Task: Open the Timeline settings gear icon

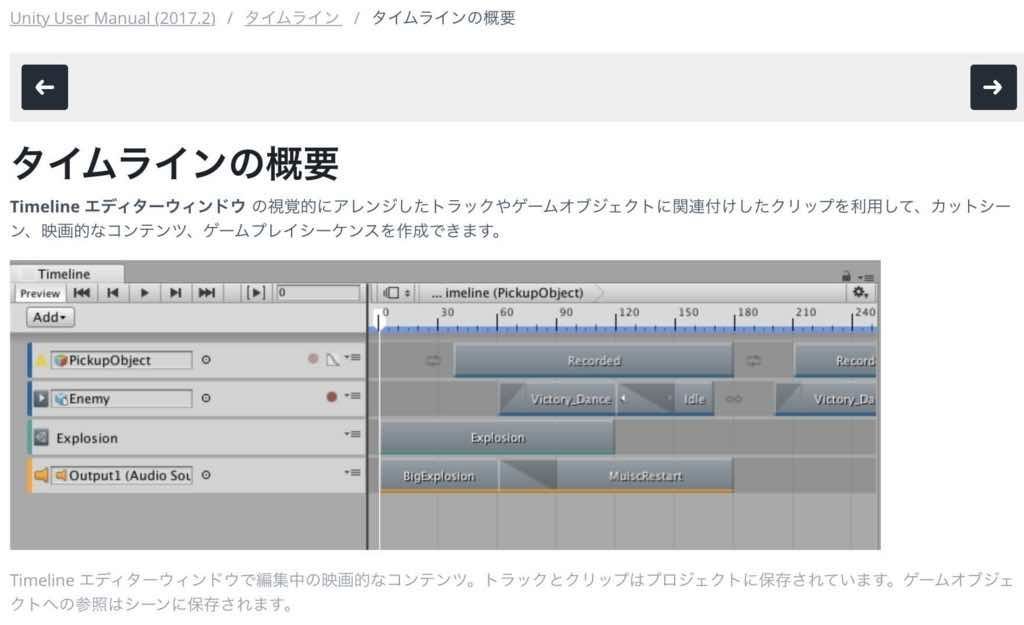Action: [860, 292]
